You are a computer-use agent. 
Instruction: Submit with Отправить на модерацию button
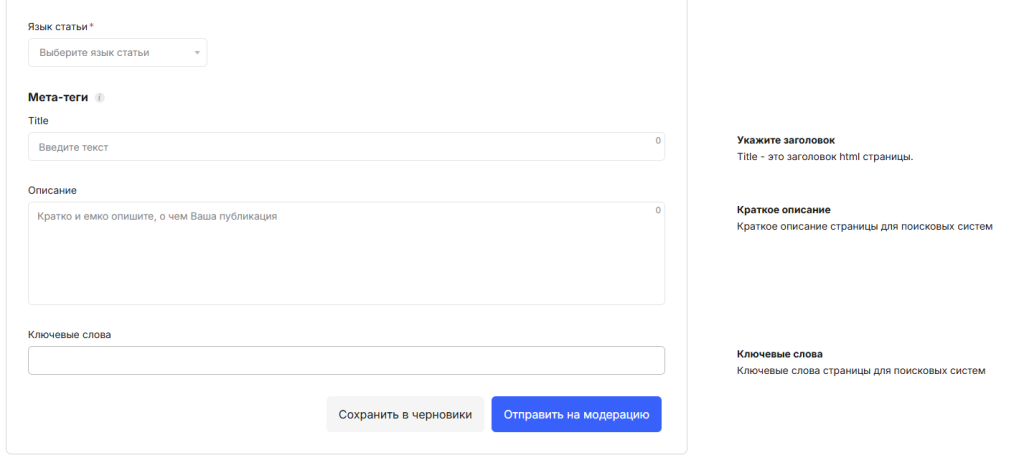(x=576, y=414)
